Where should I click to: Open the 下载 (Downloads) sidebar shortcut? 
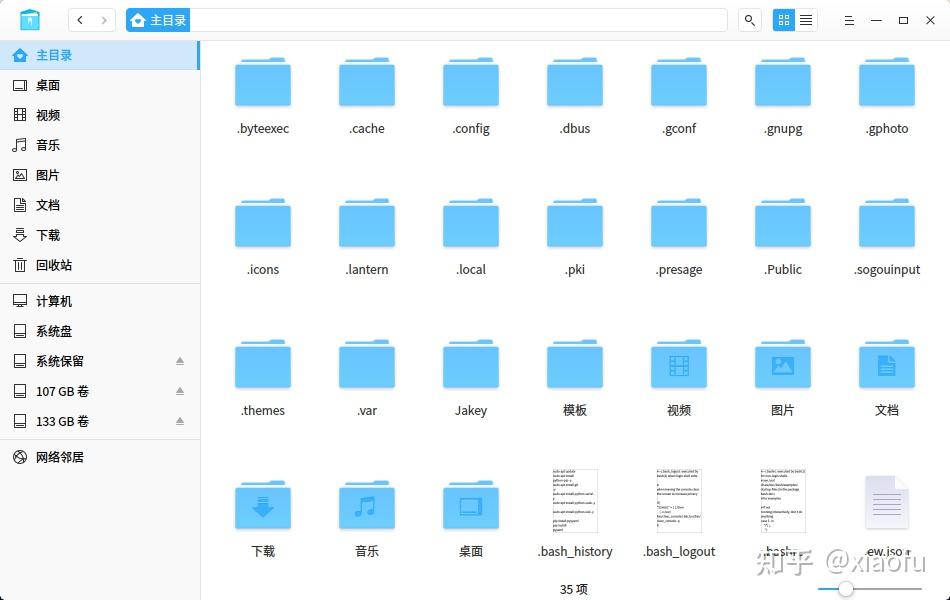pos(46,235)
